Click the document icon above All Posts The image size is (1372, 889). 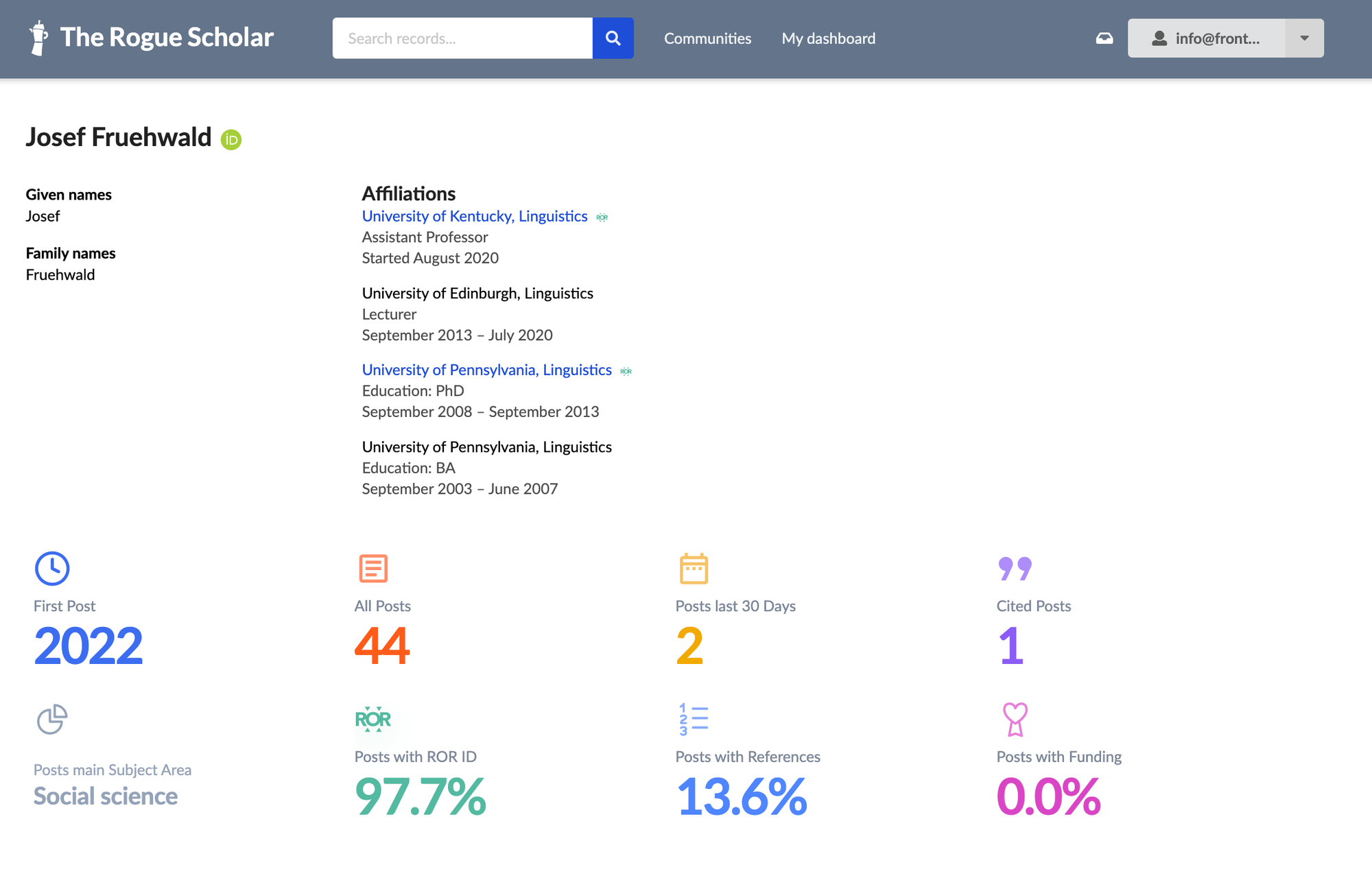coord(373,569)
